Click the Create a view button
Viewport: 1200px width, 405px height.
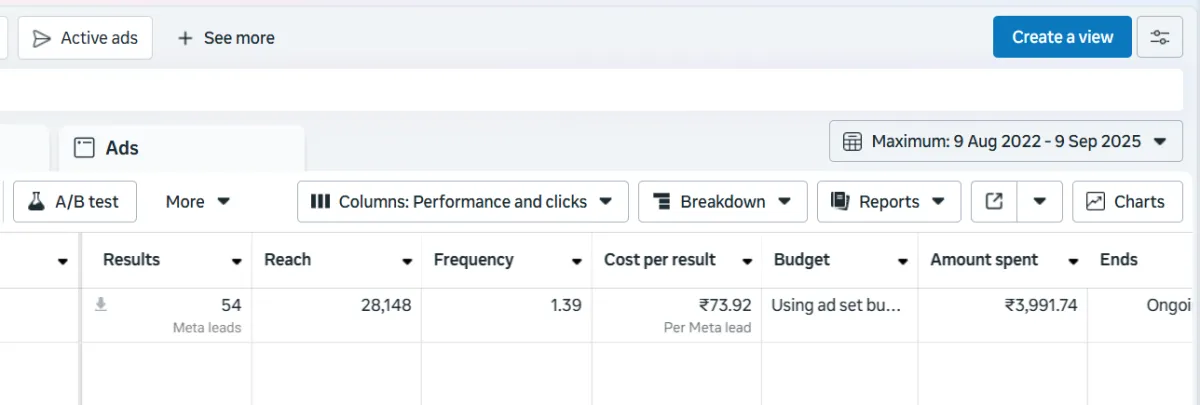pos(1062,37)
